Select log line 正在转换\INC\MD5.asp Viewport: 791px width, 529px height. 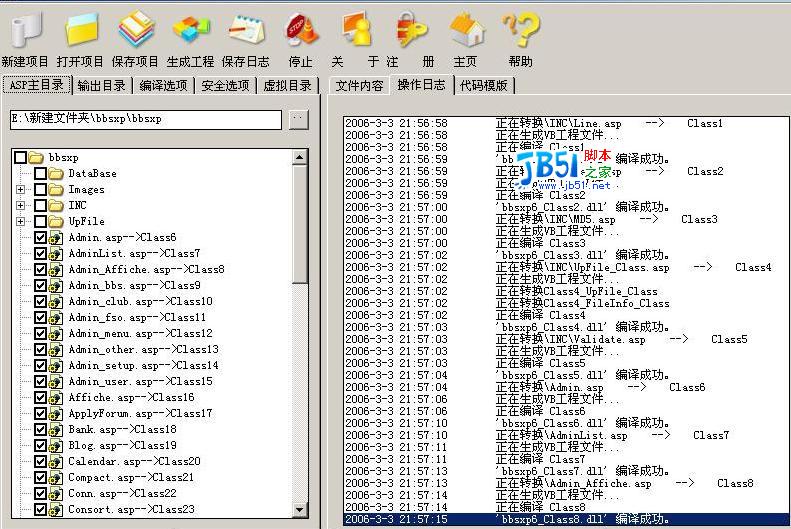(566, 219)
